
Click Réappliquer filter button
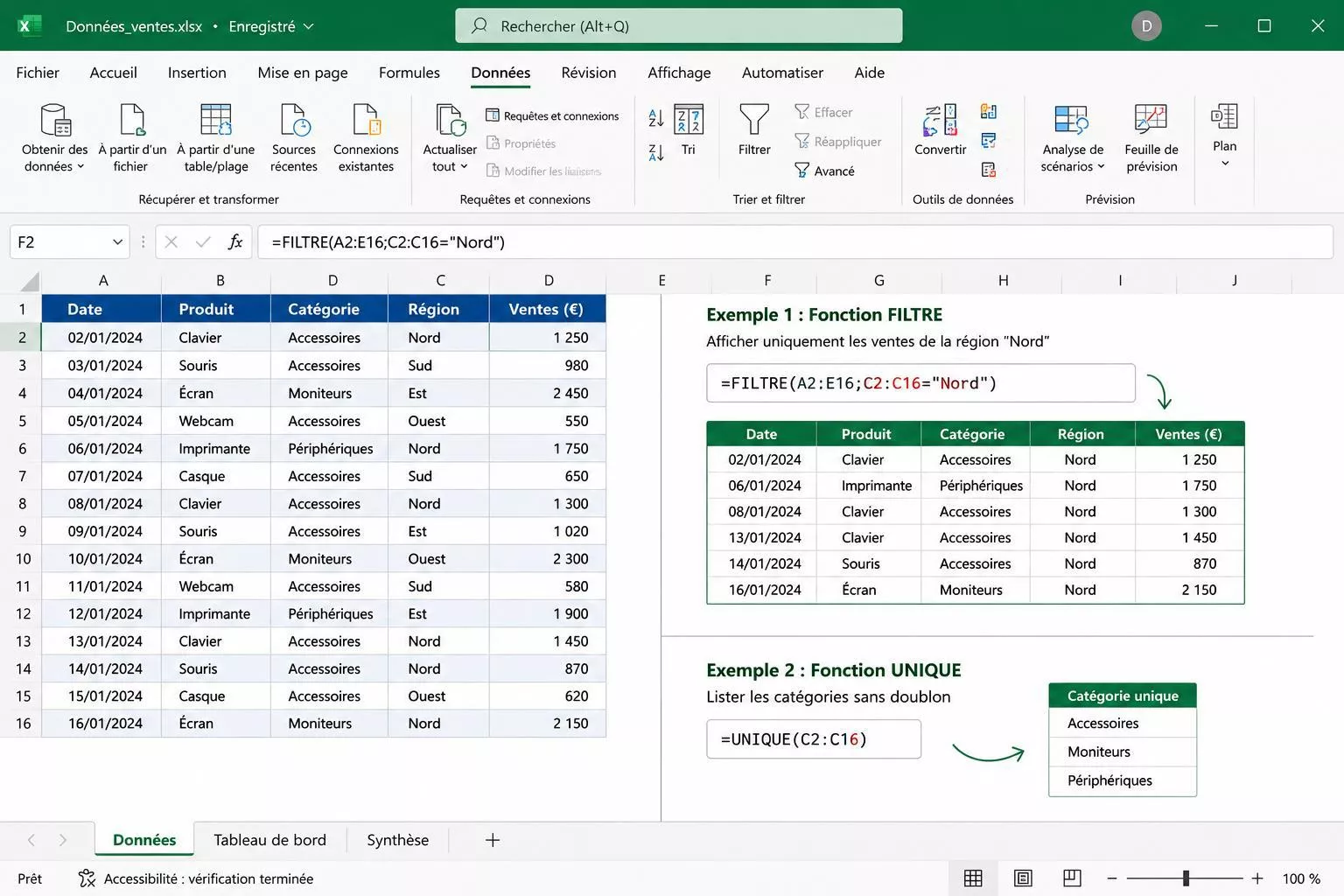click(837, 141)
